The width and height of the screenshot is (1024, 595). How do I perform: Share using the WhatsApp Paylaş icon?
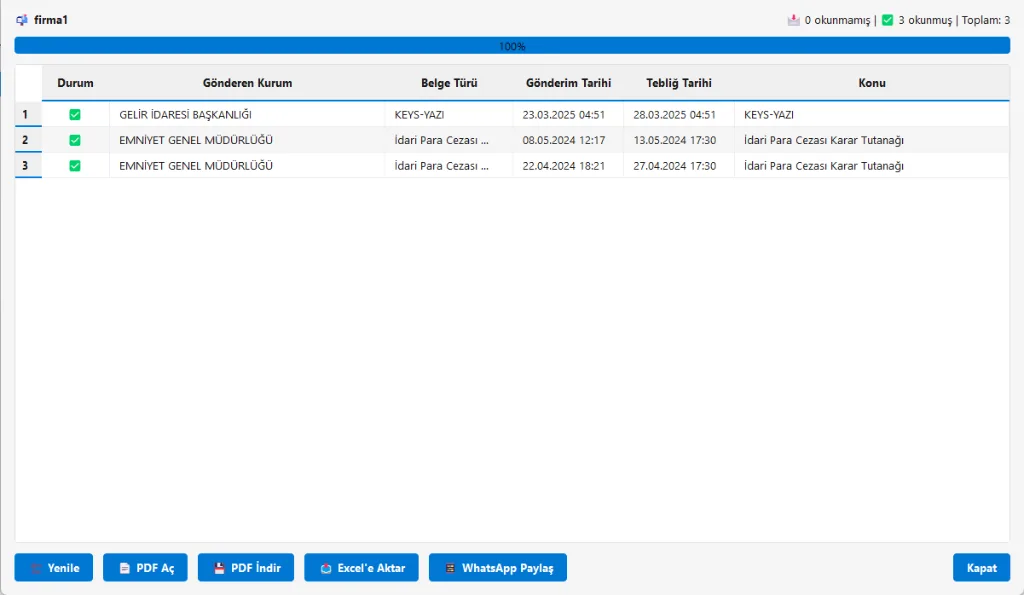click(x=450, y=568)
